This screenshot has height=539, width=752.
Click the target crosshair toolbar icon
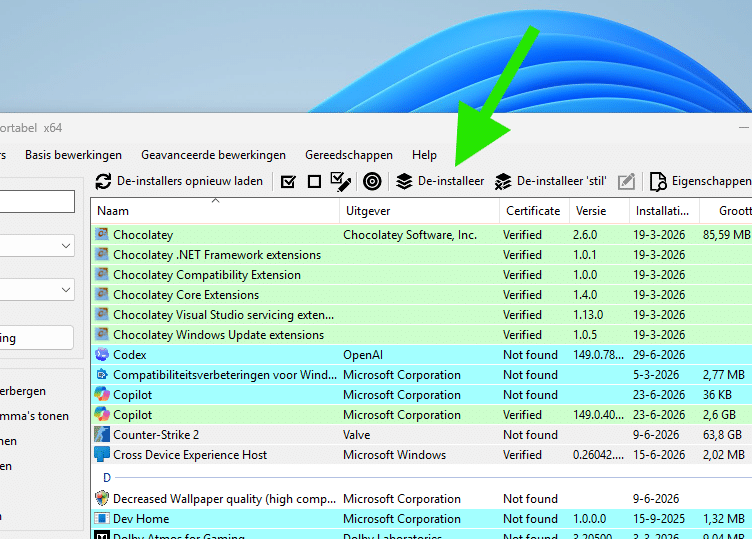(372, 181)
